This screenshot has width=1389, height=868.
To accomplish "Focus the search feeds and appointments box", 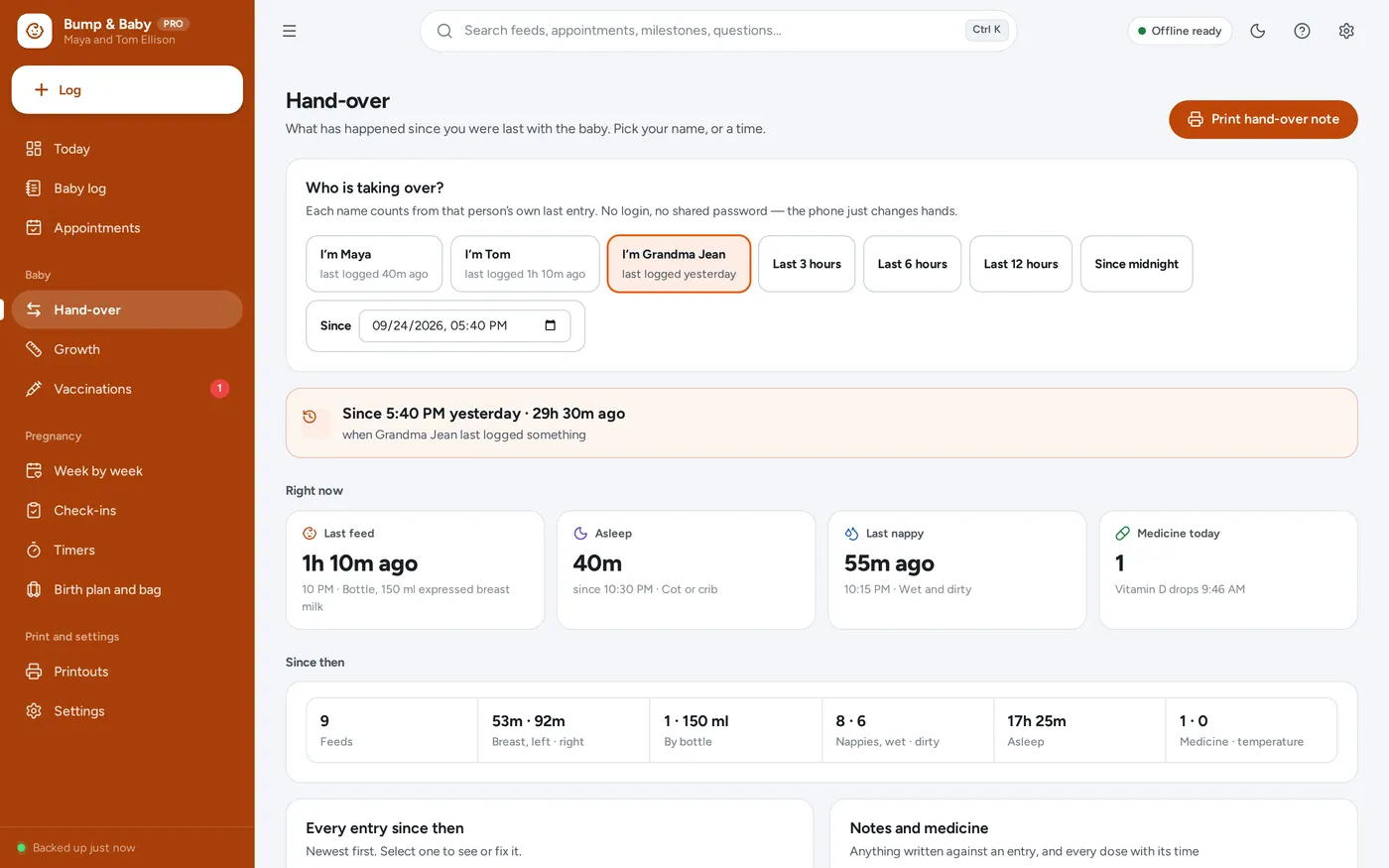I will coord(718,31).
